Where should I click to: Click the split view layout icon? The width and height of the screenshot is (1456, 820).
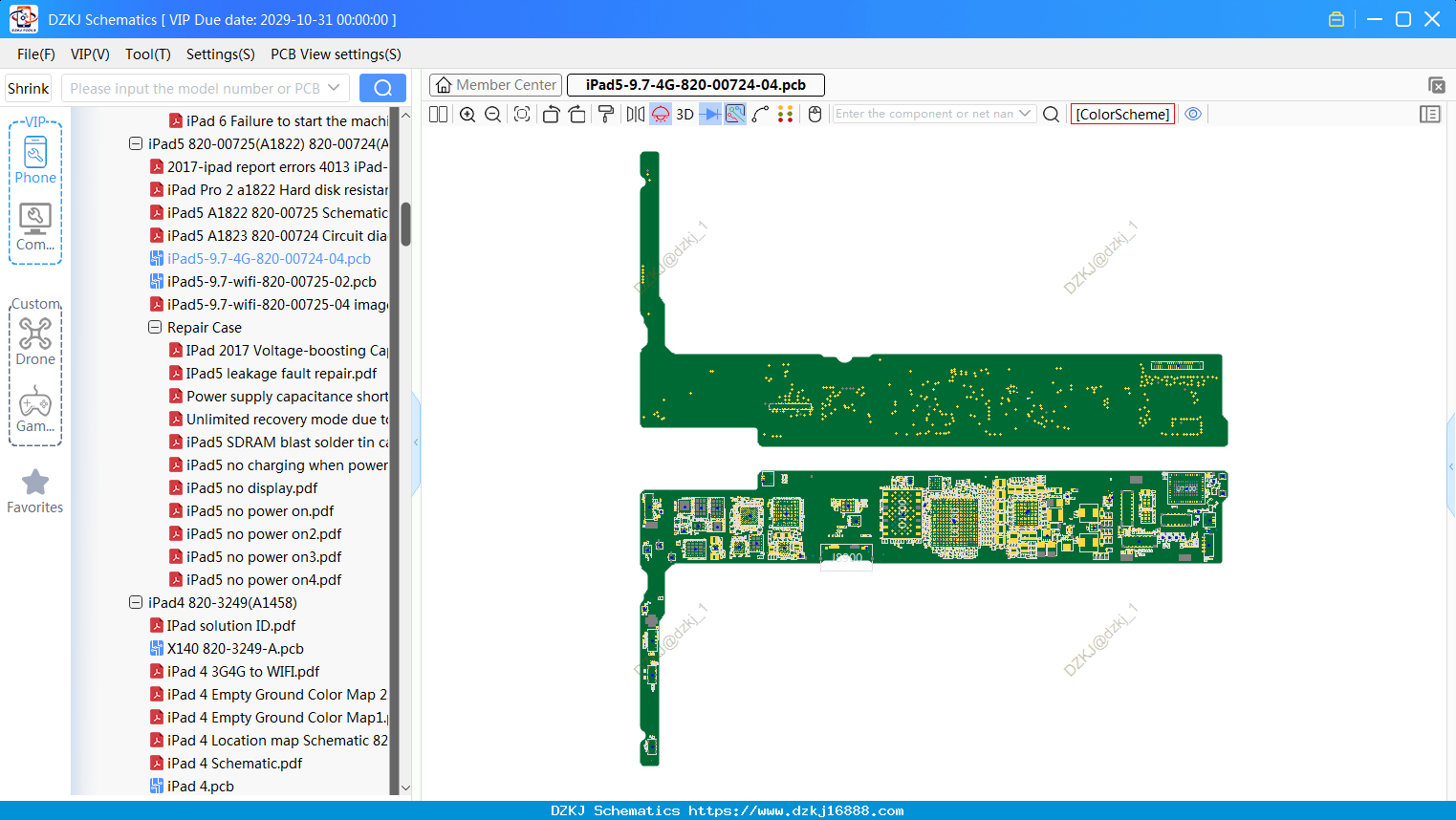click(438, 114)
